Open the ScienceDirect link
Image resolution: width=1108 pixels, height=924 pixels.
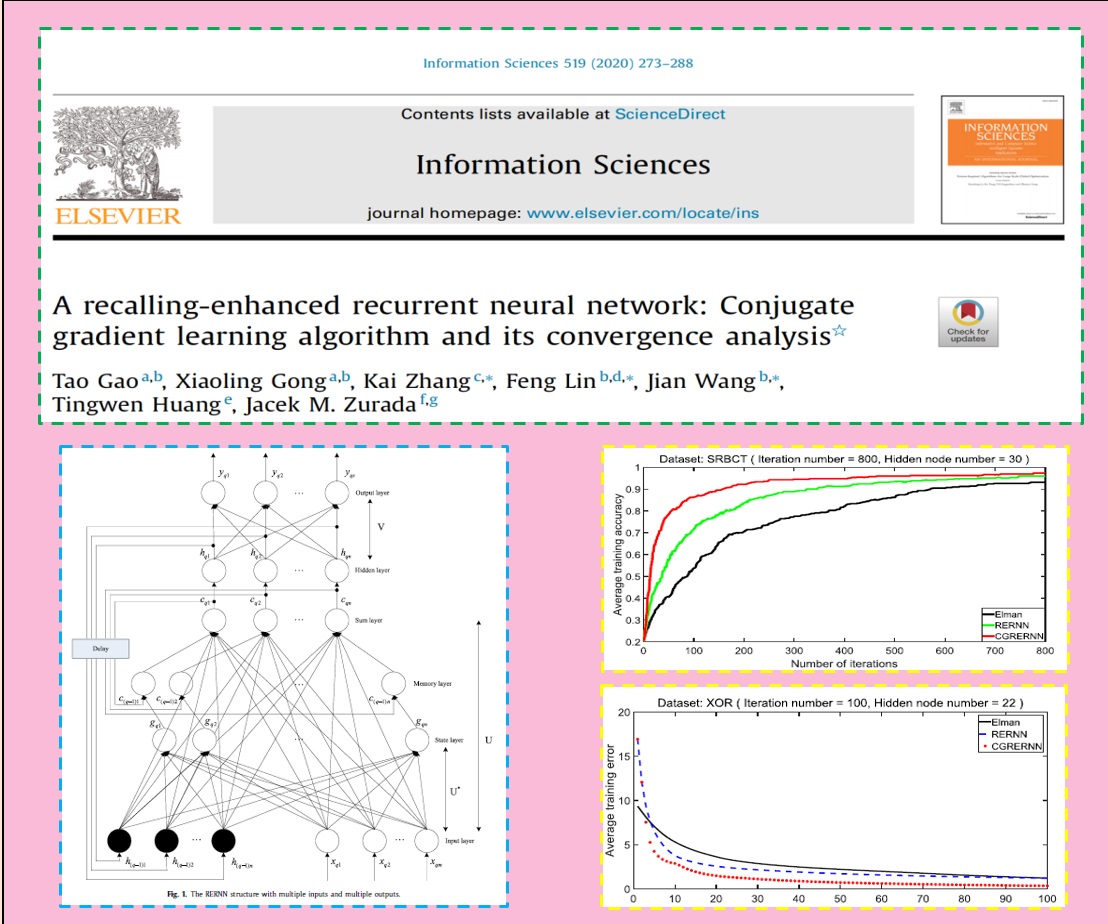670,114
